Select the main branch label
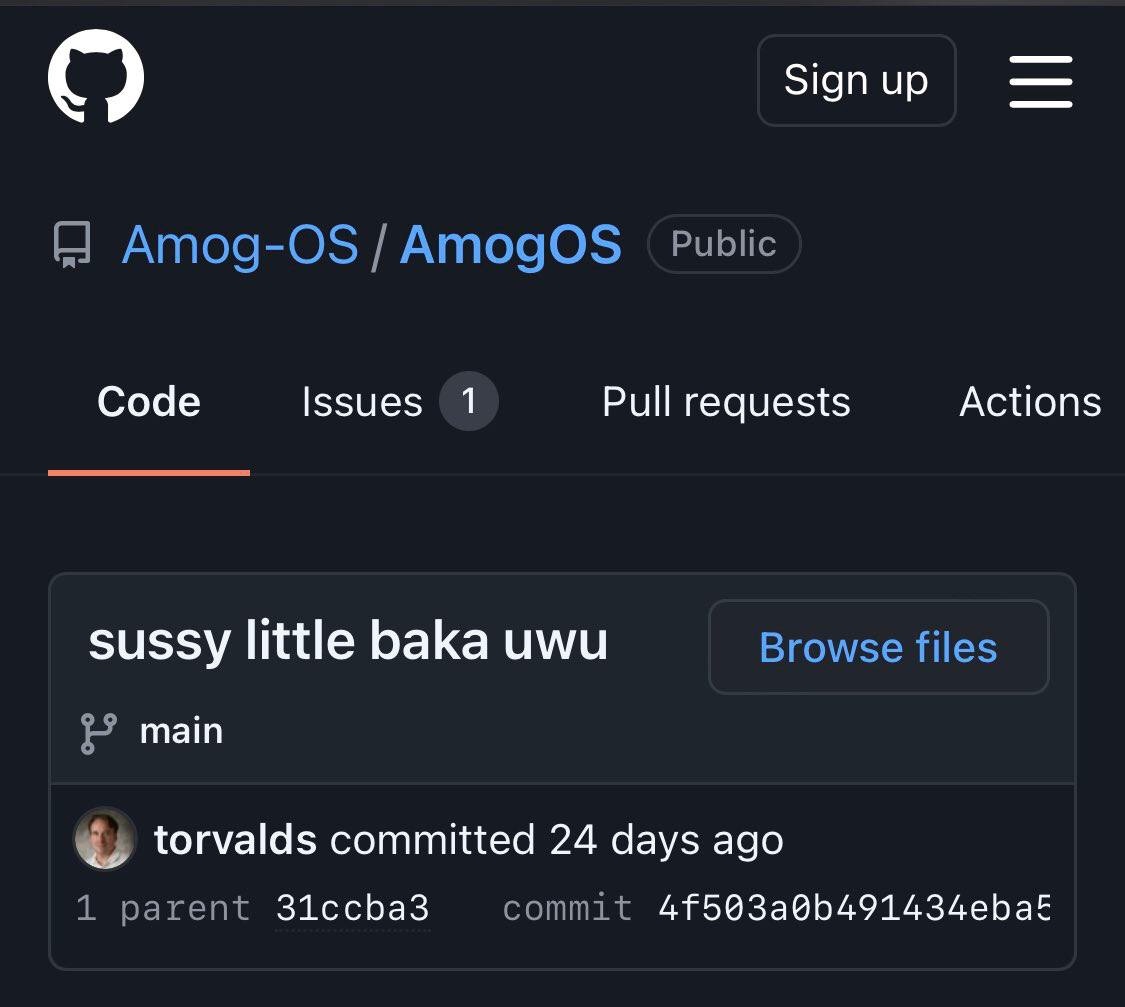Image resolution: width=1125 pixels, height=1007 pixels. click(x=181, y=731)
